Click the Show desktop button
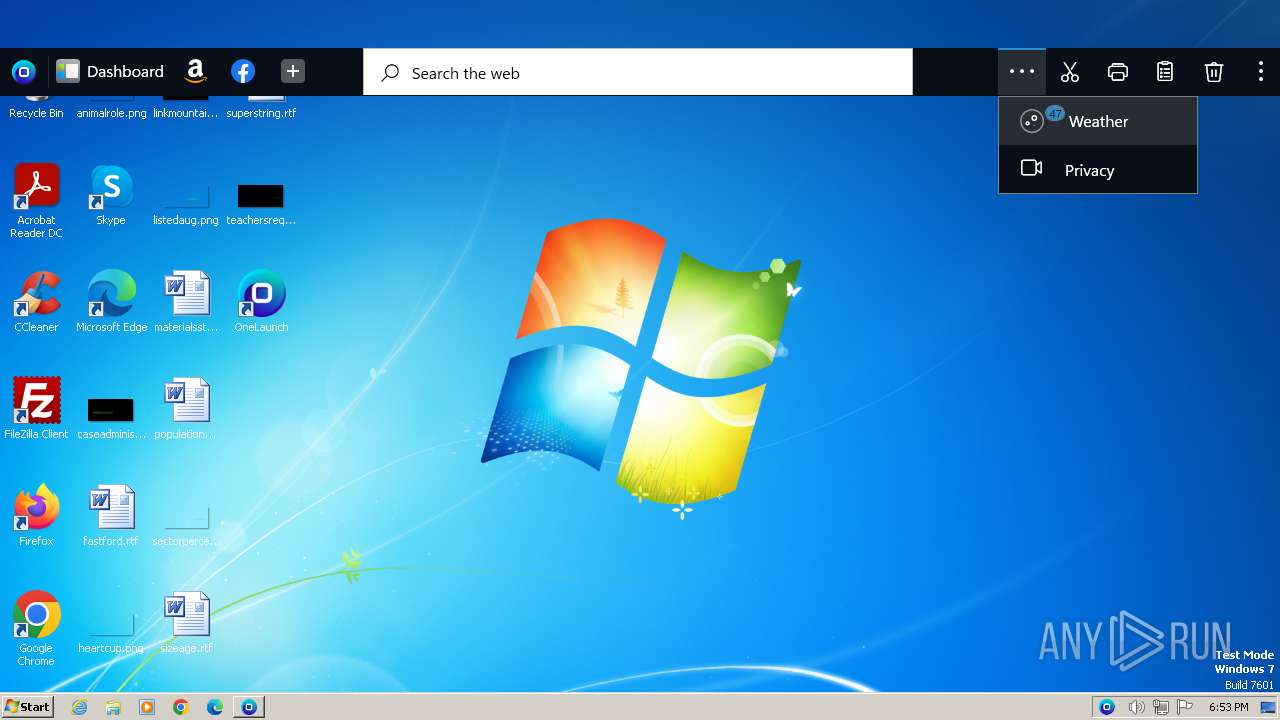This screenshot has width=1280, height=720. (1268, 707)
